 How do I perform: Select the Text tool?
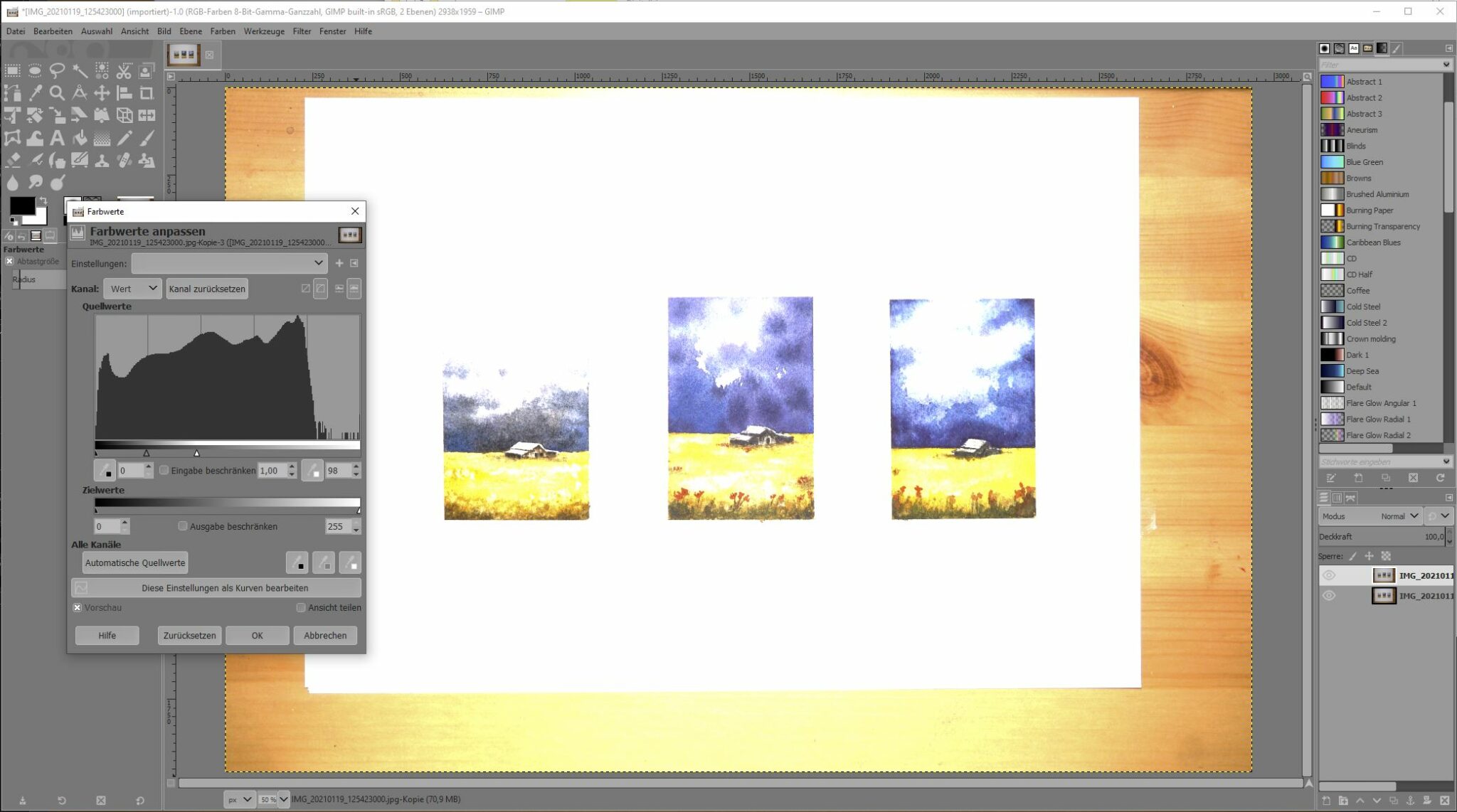click(x=57, y=138)
